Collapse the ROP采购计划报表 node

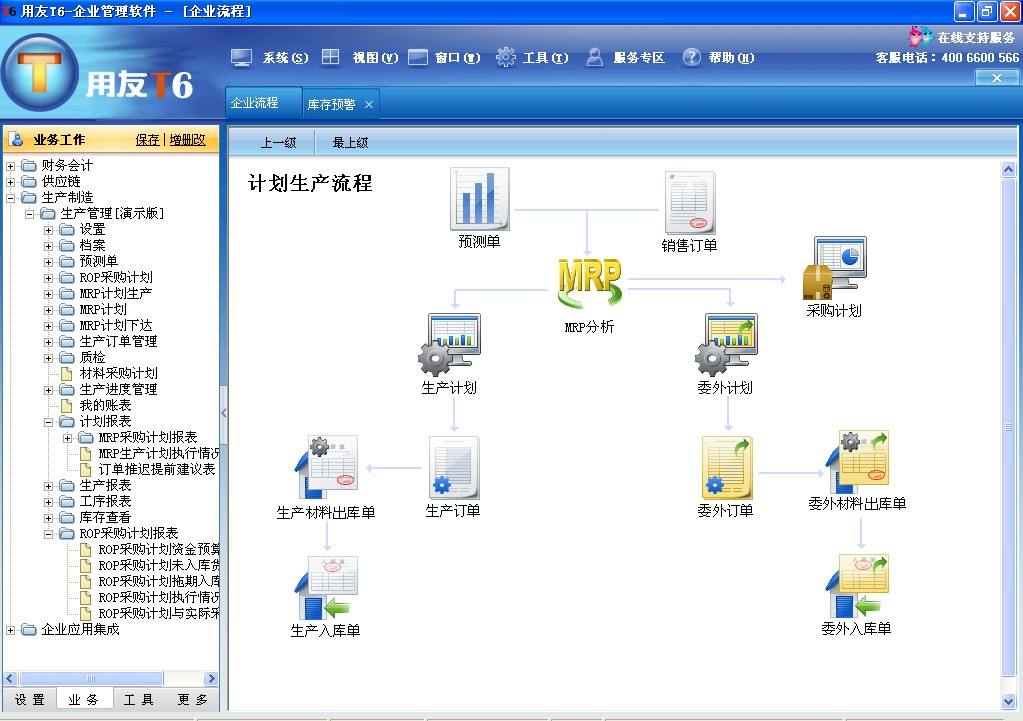coord(48,534)
